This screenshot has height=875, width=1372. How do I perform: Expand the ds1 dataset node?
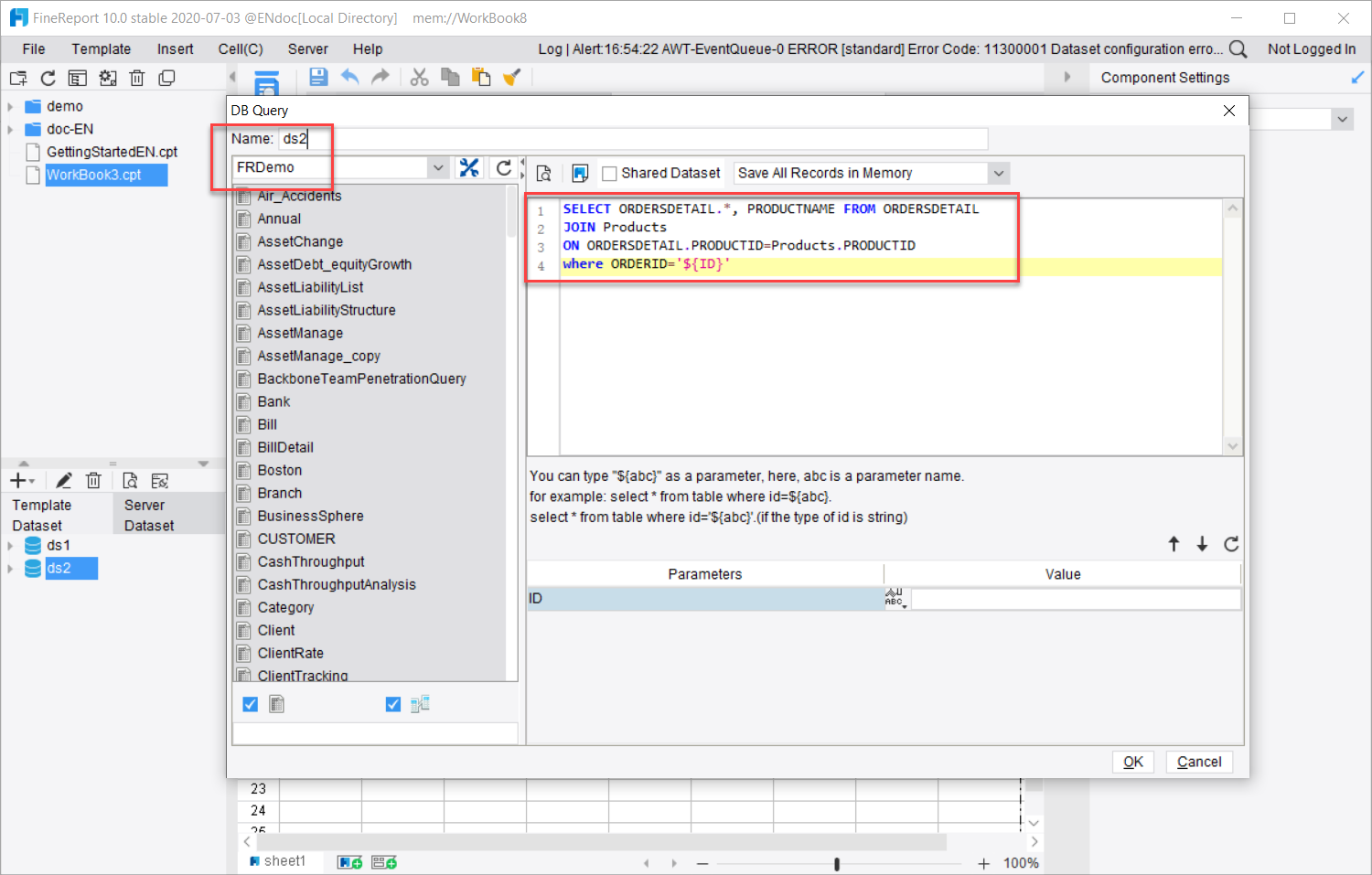(10, 545)
